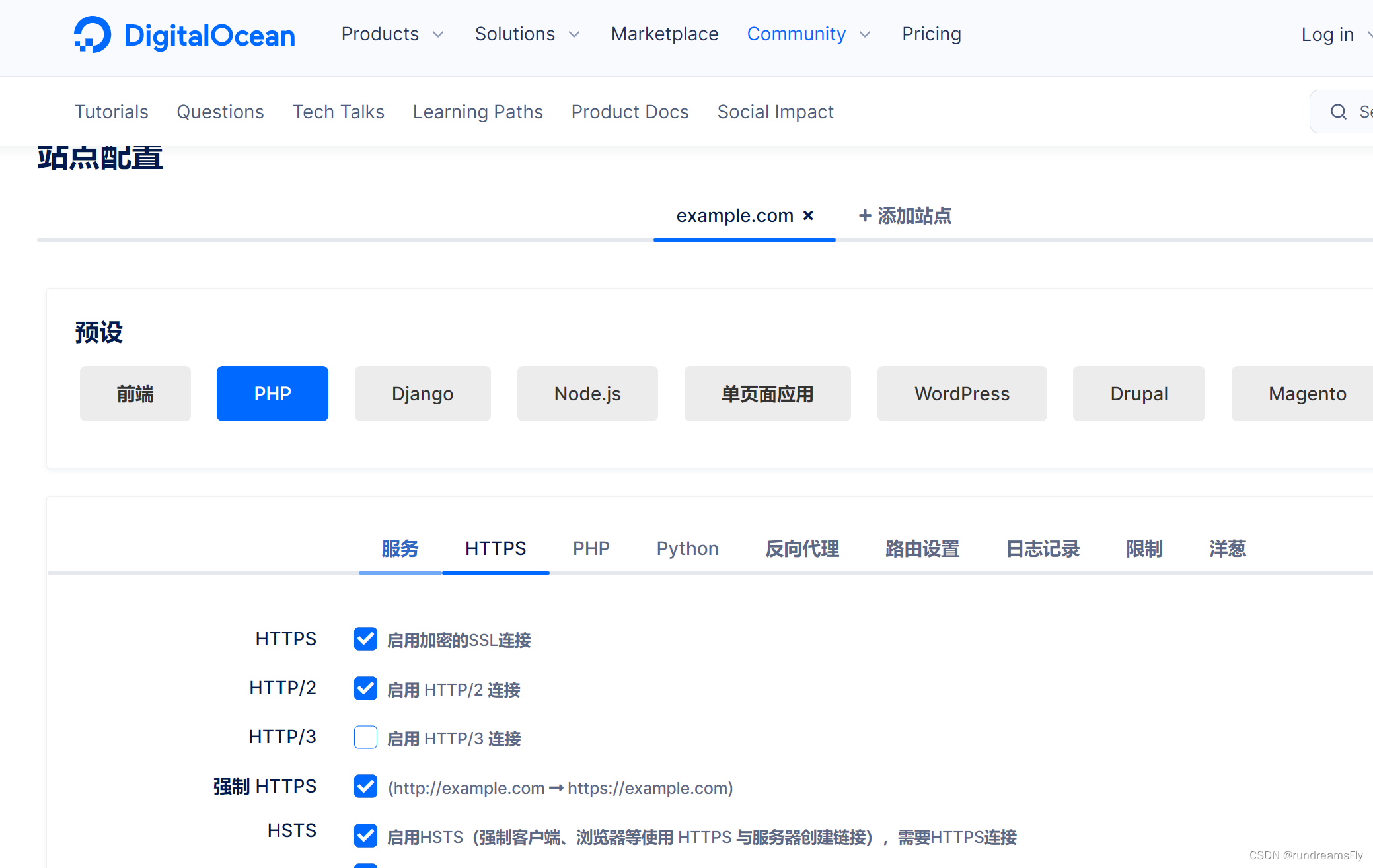This screenshot has height=868, width=1373.
Task: Click the Log in link
Action: click(1327, 34)
